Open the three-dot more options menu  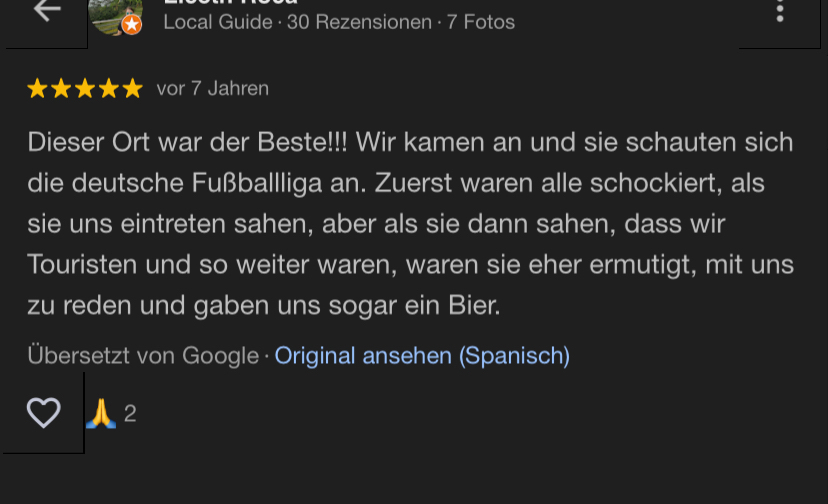780,11
